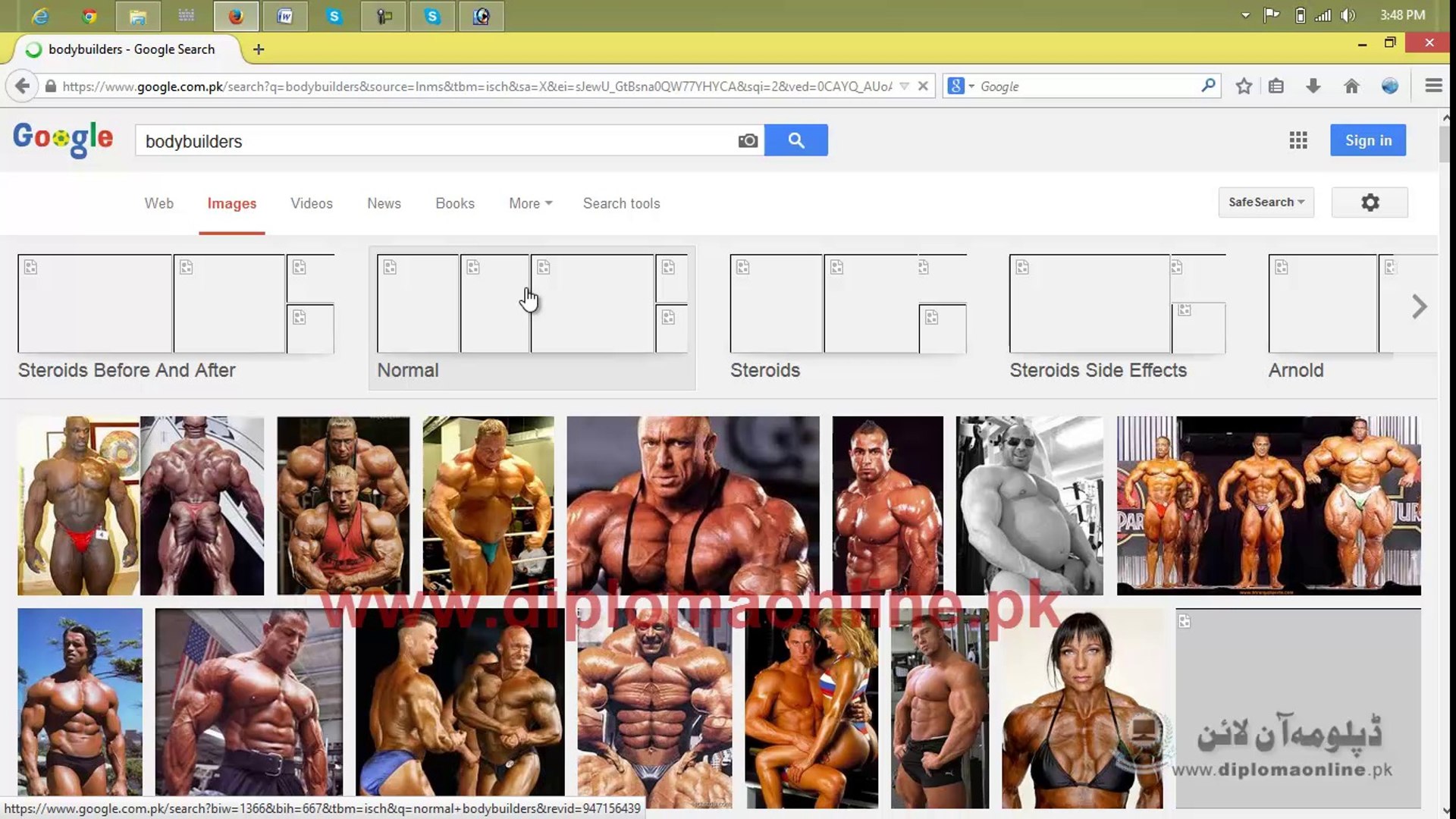Viewport: 1456px width, 819px height.
Task: Stop loading the page
Action: click(x=923, y=86)
